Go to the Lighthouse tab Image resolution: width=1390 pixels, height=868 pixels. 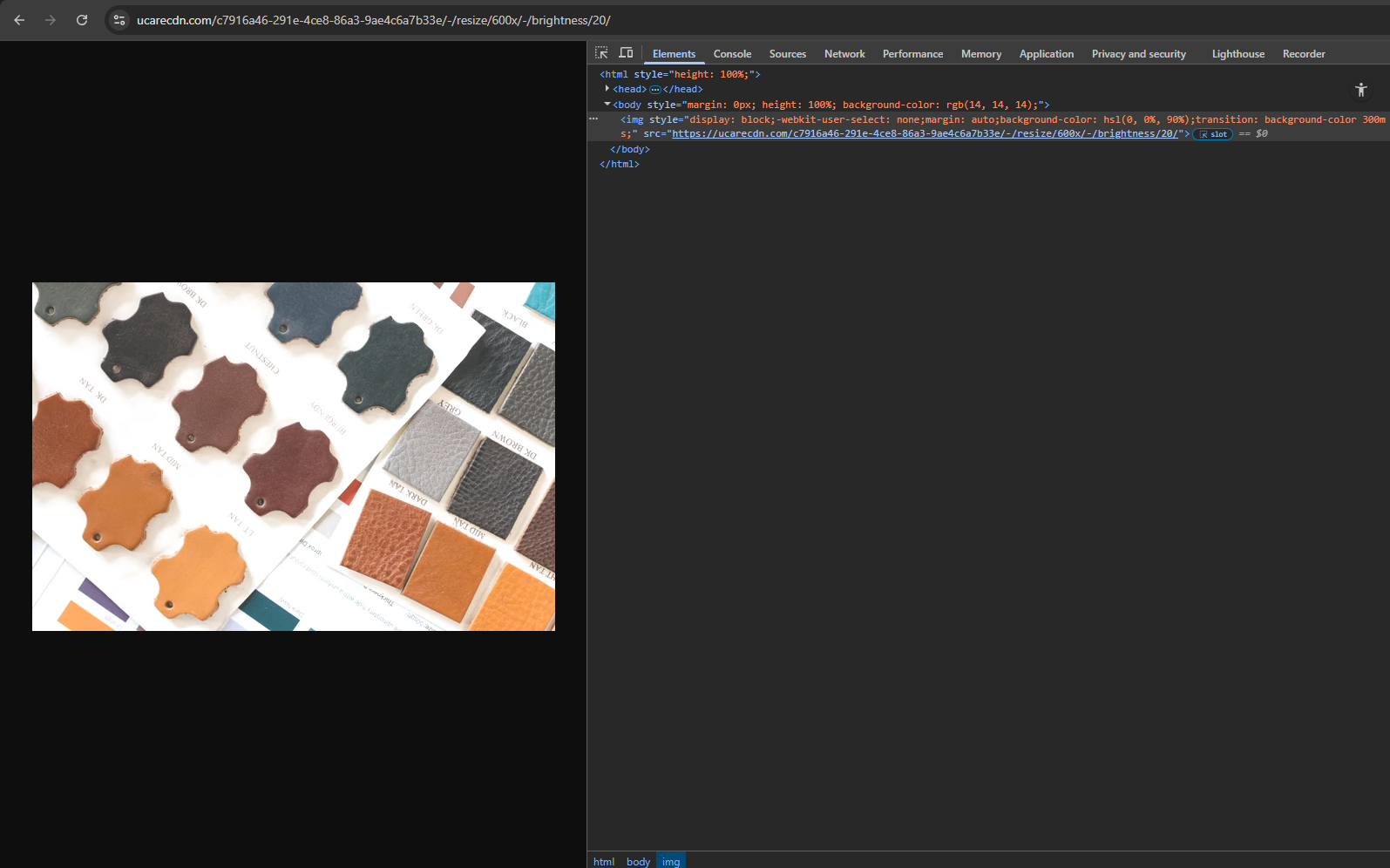1237,54
